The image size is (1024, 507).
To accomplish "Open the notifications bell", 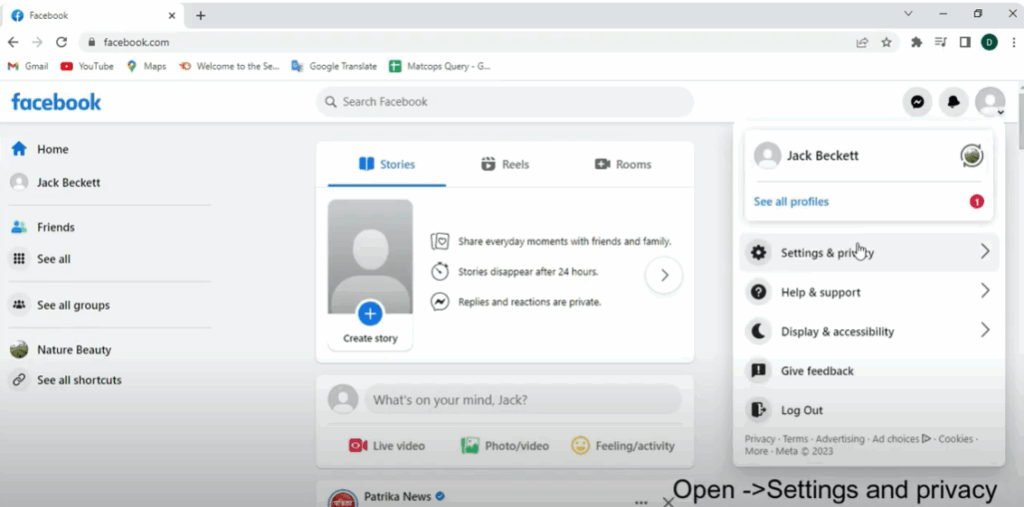I will [x=953, y=102].
